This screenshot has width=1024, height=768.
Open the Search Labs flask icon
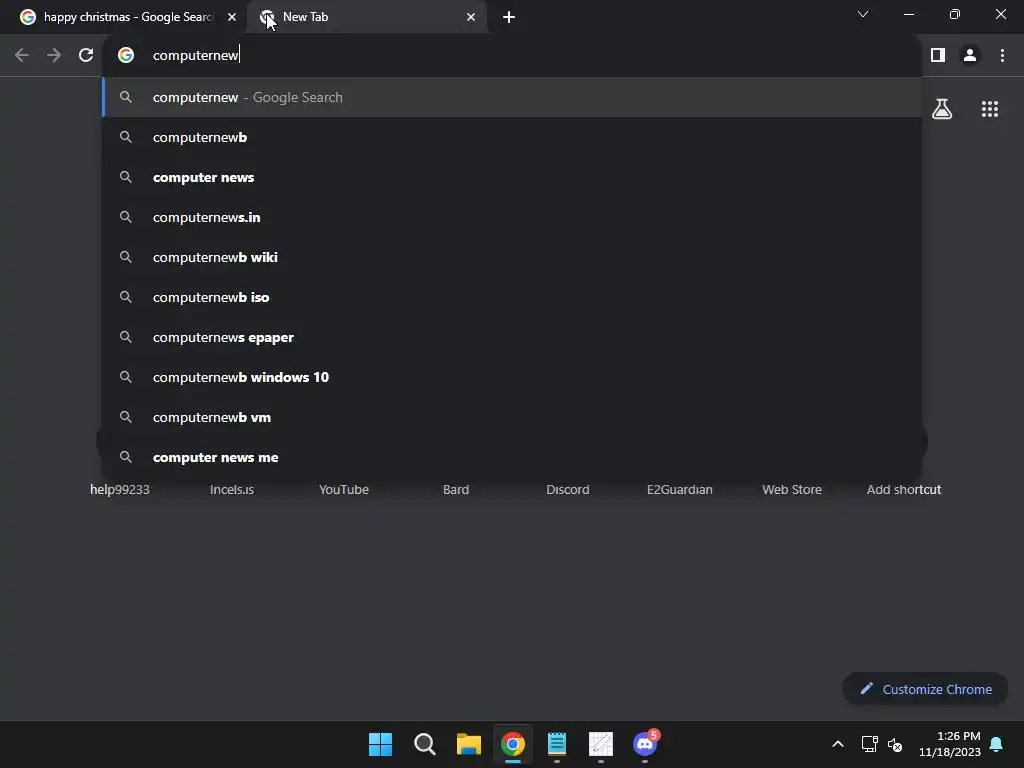[x=942, y=108]
